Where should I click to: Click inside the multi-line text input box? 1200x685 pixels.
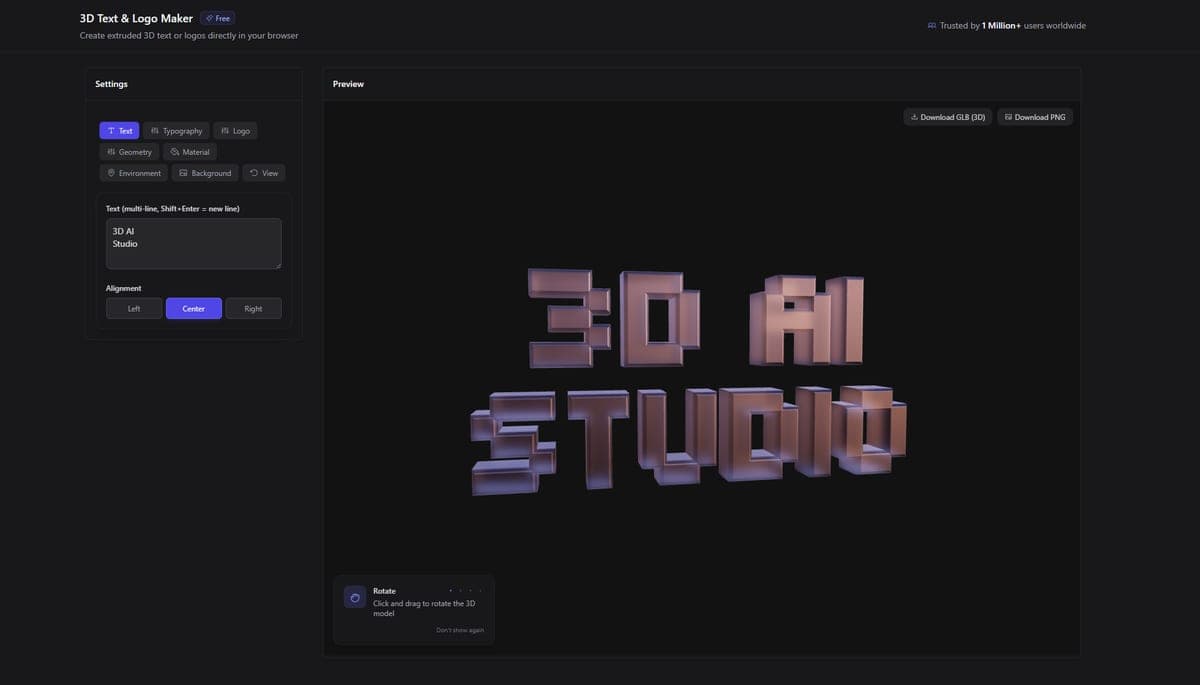click(x=194, y=244)
